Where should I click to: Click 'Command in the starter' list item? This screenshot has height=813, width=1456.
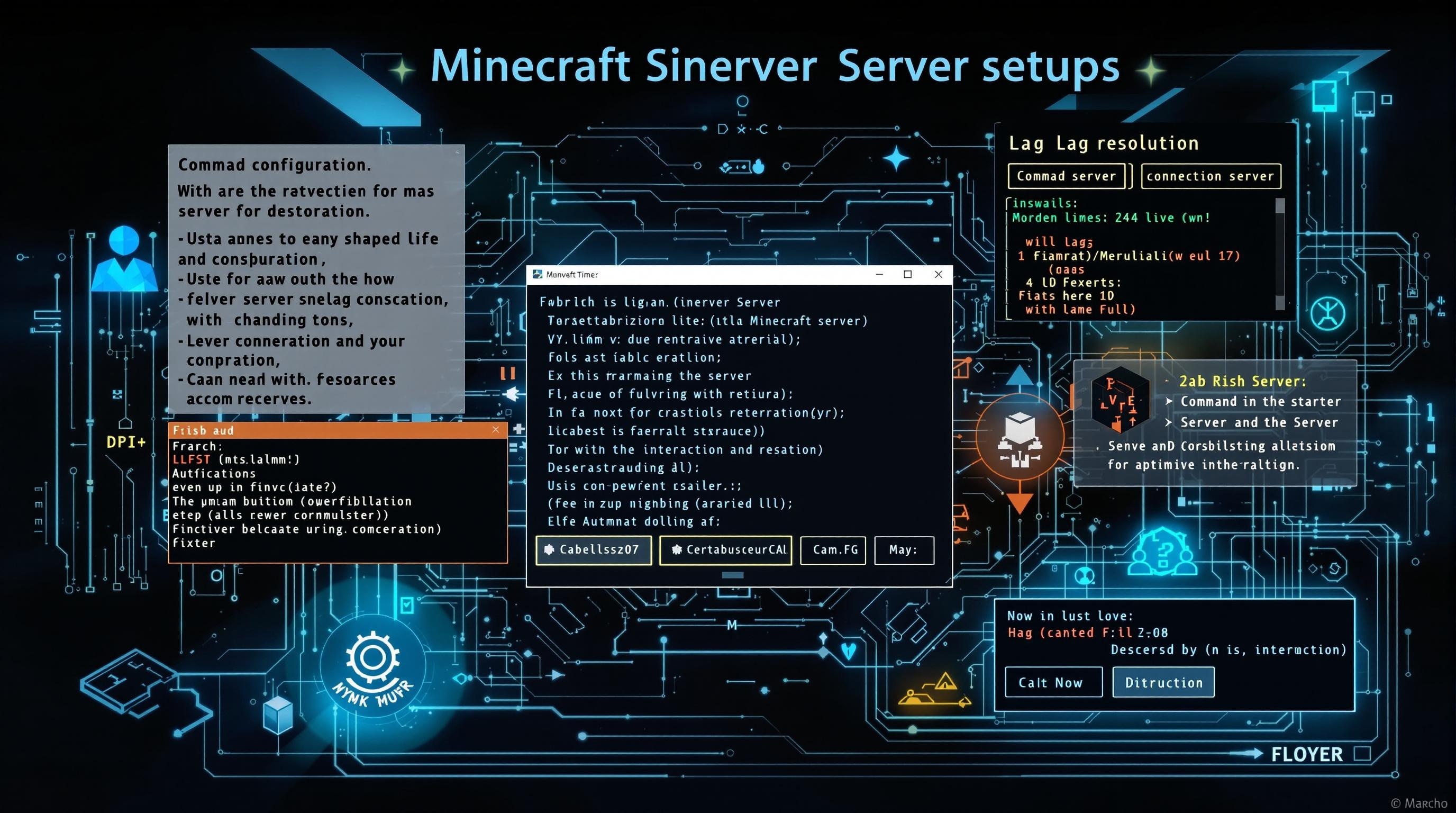point(1260,401)
